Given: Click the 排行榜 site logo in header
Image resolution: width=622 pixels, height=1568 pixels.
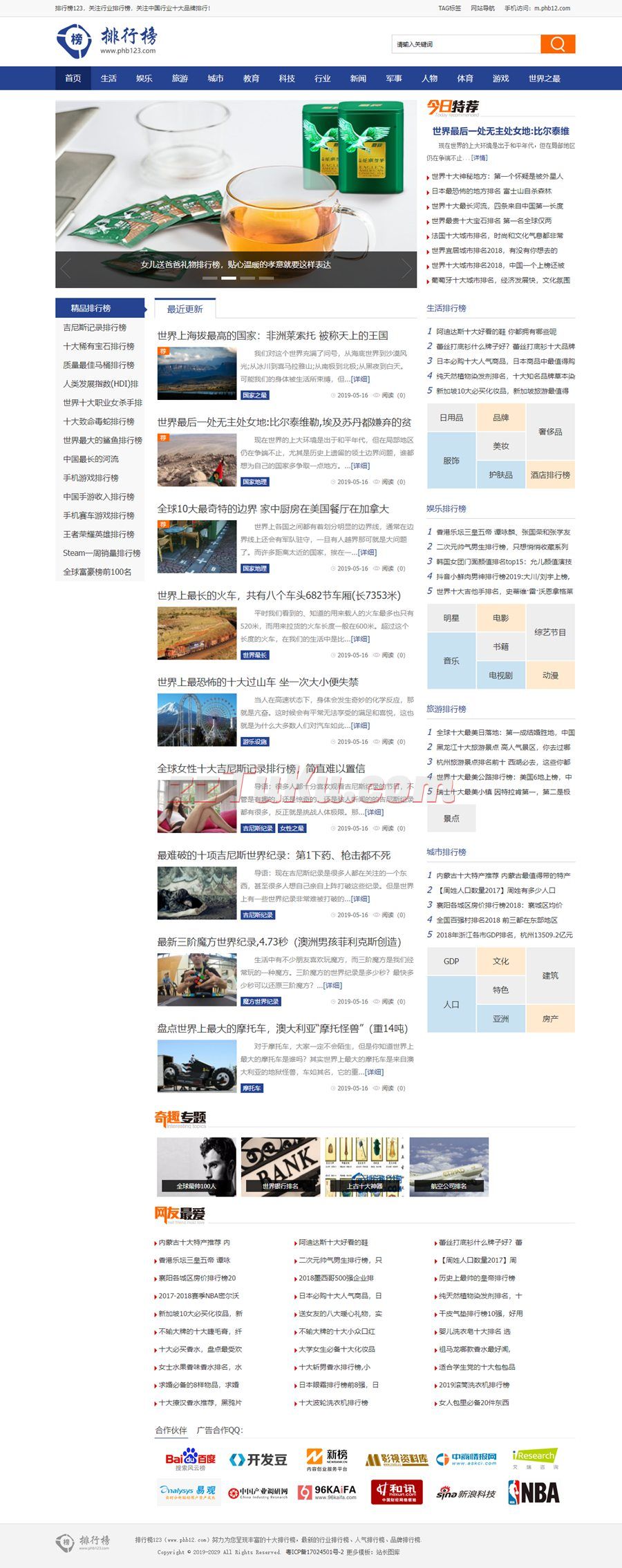Looking at the screenshot, I should 107,41.
